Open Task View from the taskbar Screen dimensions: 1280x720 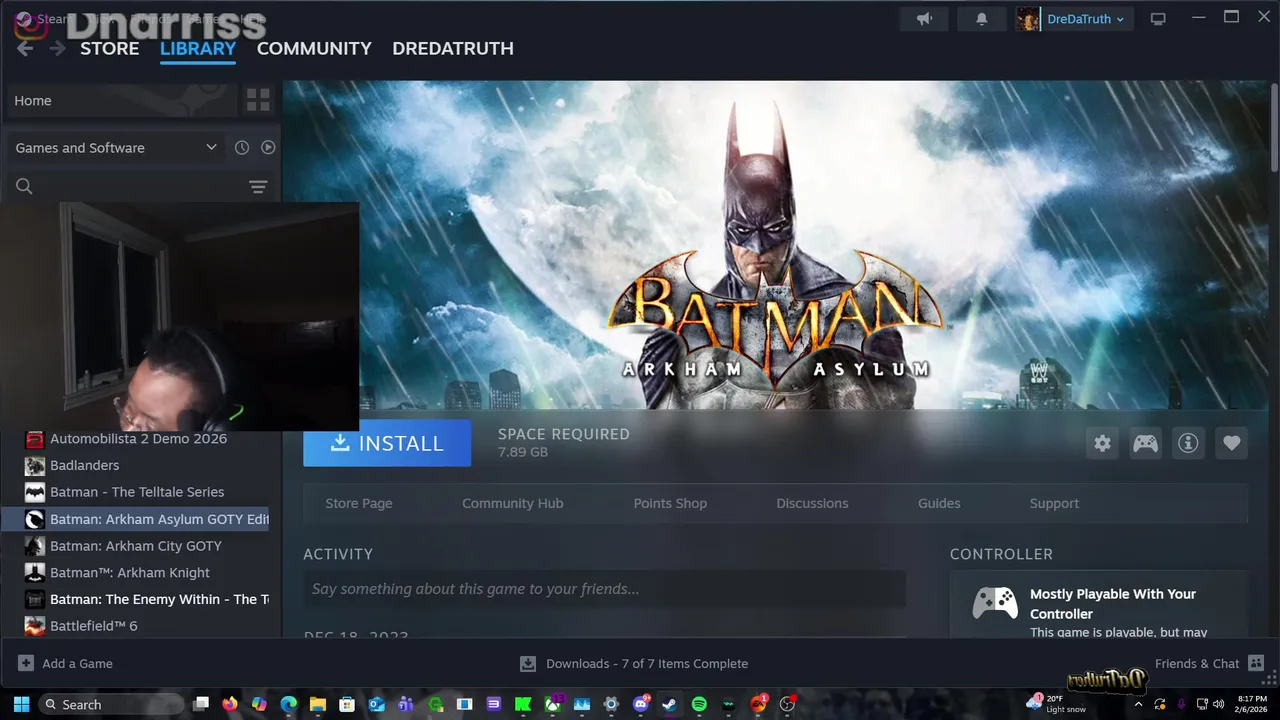pyautogui.click(x=201, y=704)
